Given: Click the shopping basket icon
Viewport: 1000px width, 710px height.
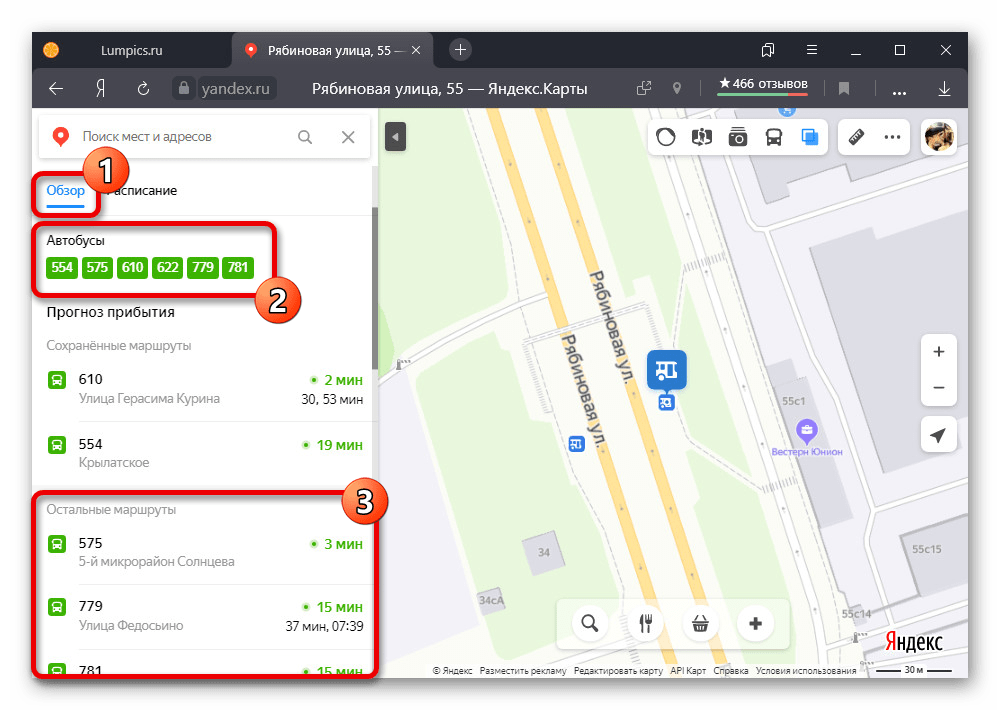Looking at the screenshot, I should (700, 624).
